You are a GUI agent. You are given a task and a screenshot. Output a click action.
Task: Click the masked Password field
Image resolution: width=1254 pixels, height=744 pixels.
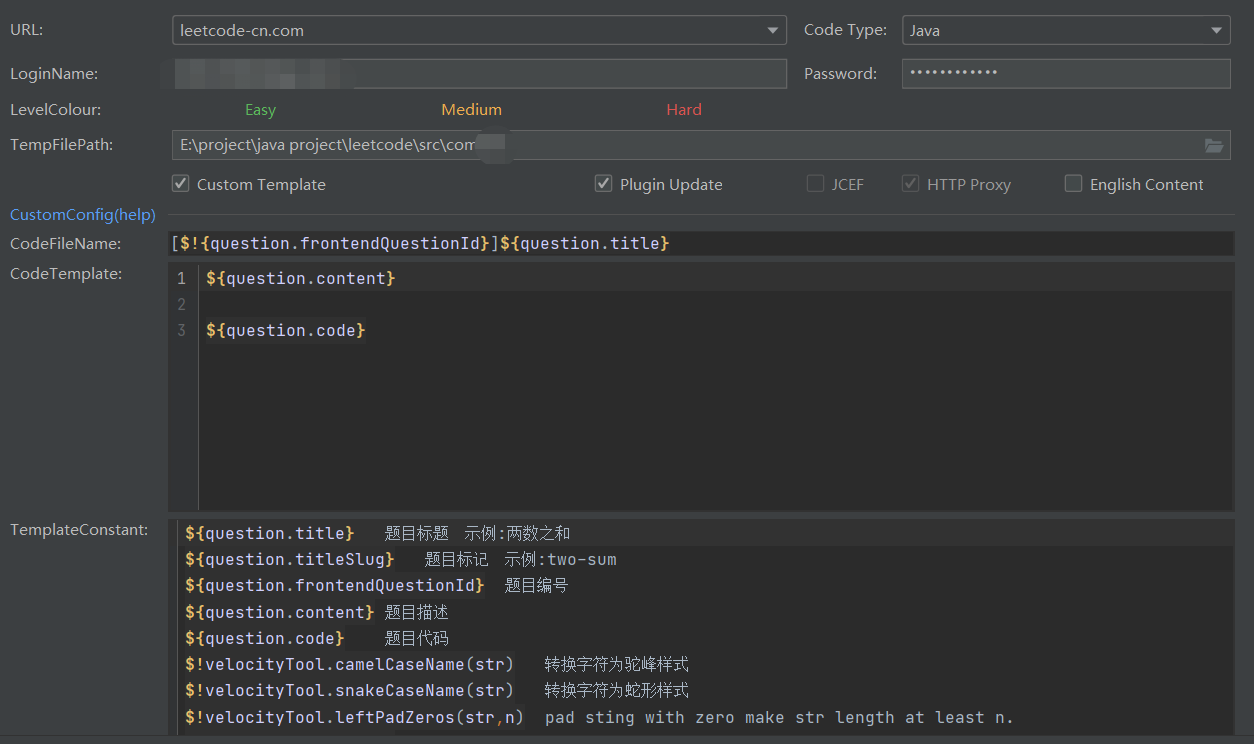pyautogui.click(x=1066, y=73)
